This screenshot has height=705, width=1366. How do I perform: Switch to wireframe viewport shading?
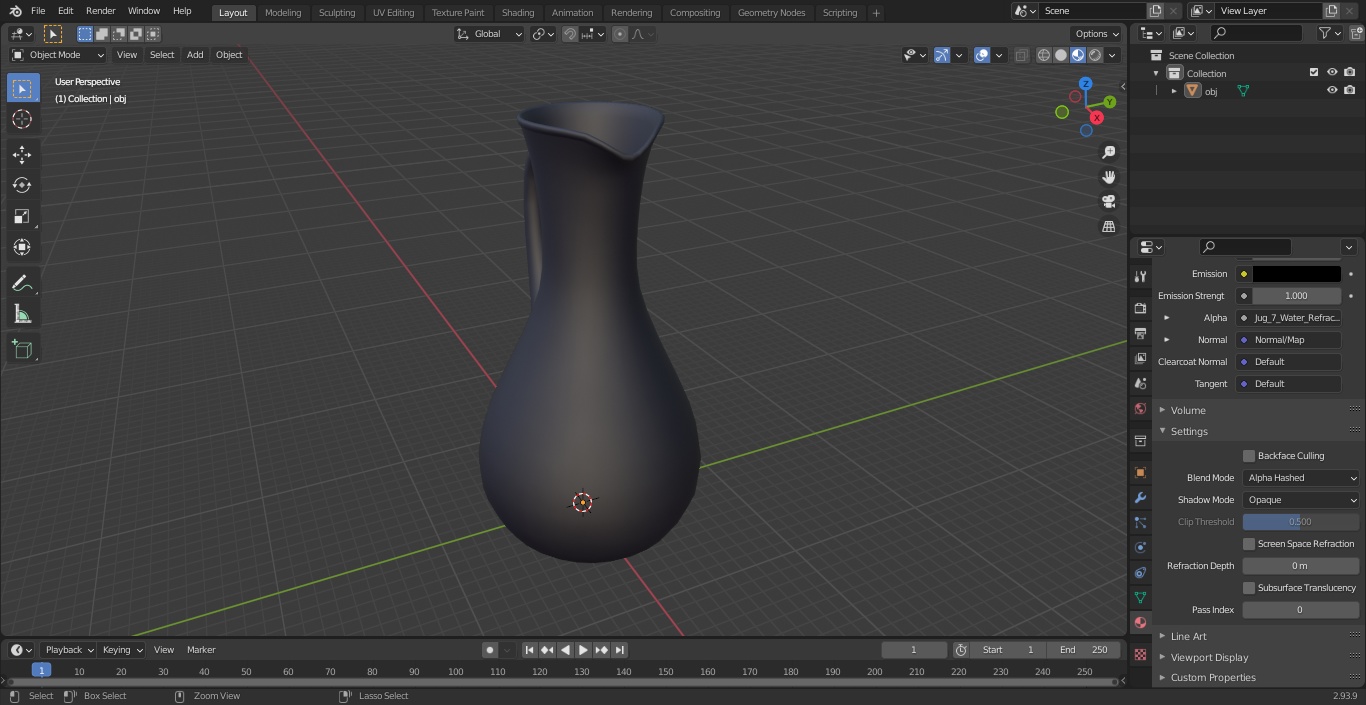point(1043,55)
